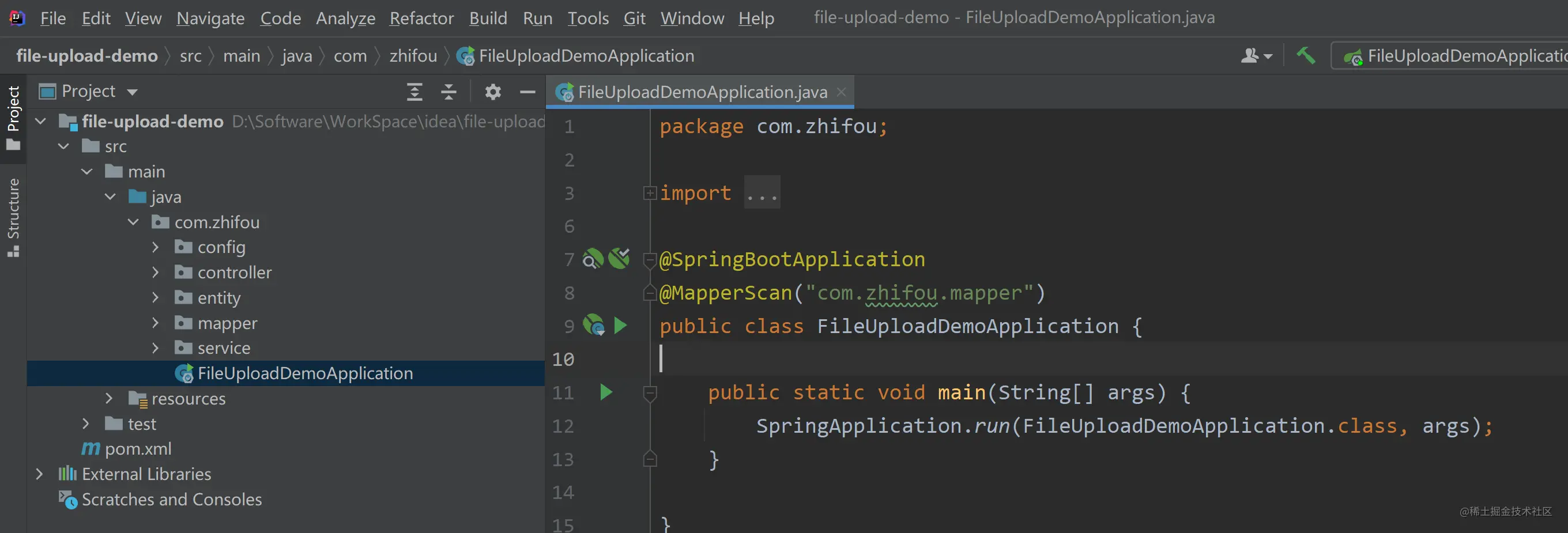Open the View menu
The height and width of the screenshot is (533, 1568).
pyautogui.click(x=143, y=18)
